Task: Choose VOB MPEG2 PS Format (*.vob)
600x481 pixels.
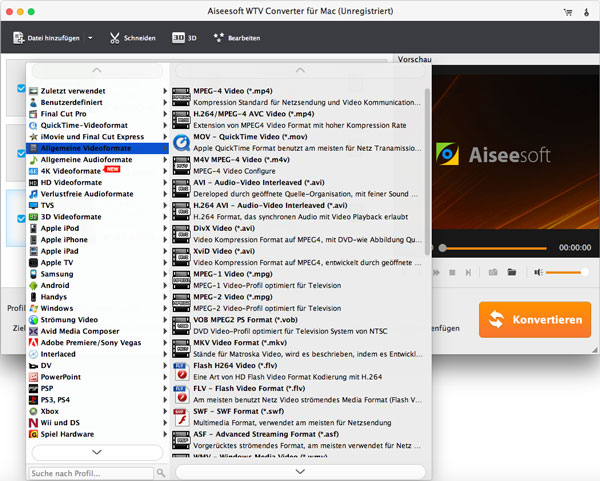Action: (297, 325)
